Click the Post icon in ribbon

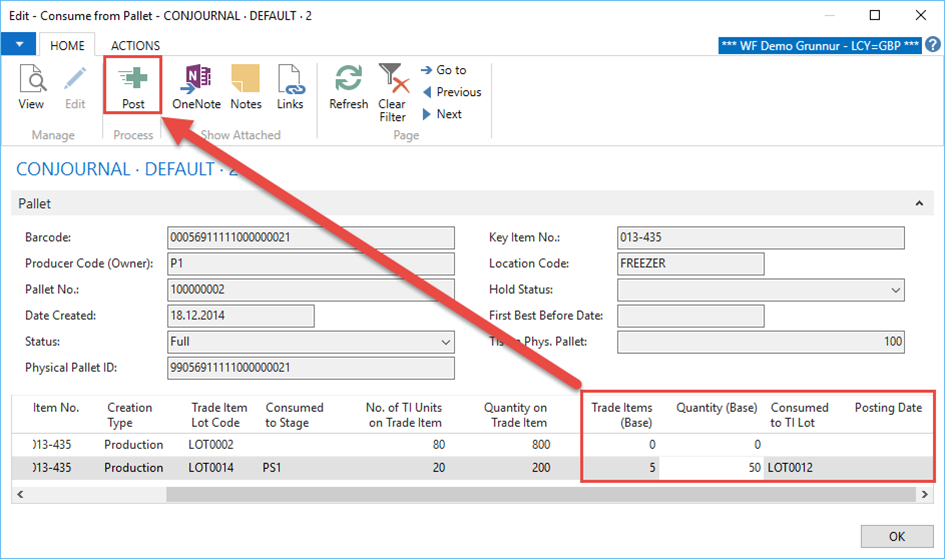tap(133, 82)
